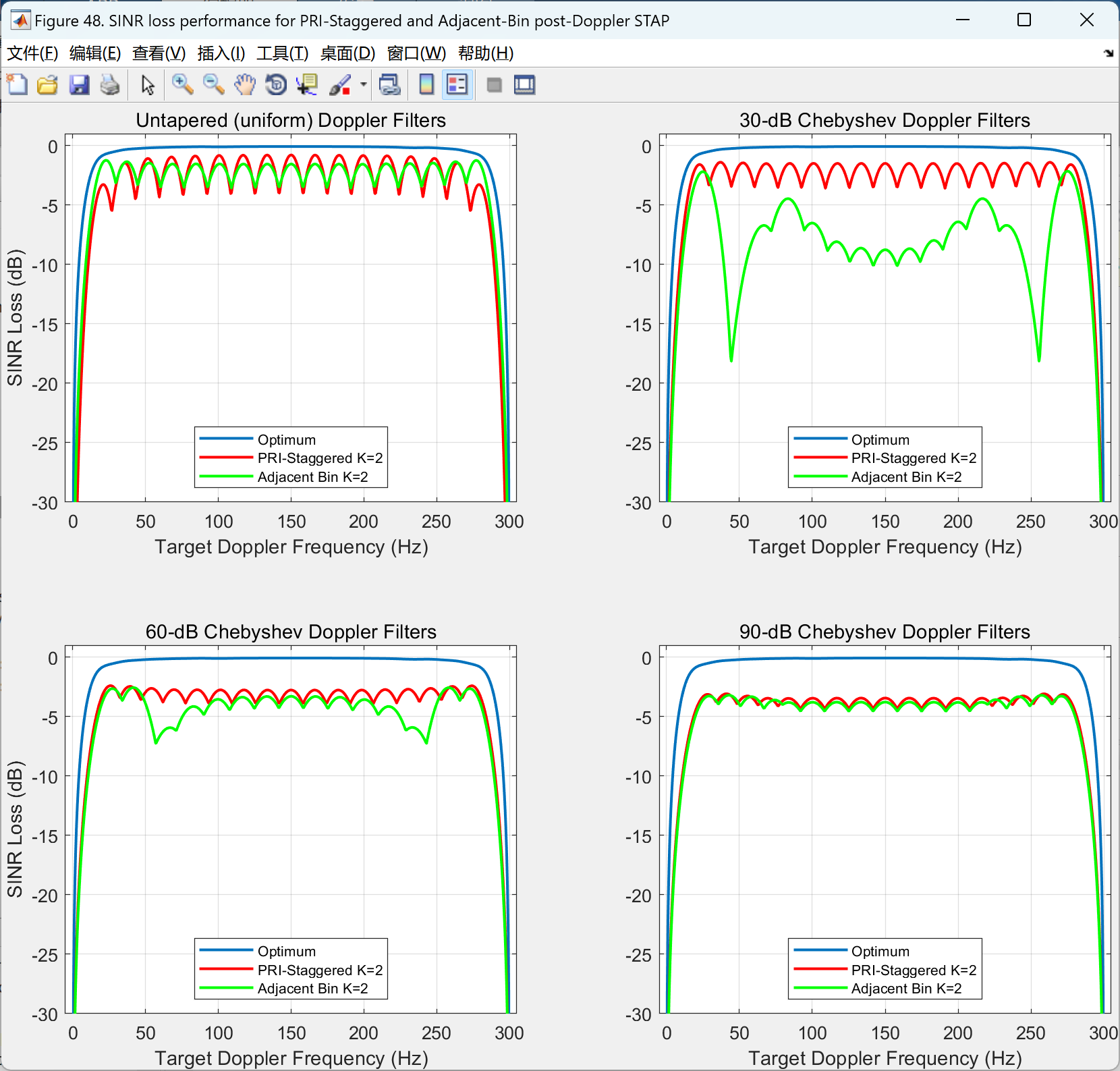Click the 90-dB Chebyshev Doppler Filters title
This screenshot has height=1071, width=1120.
tap(885, 632)
